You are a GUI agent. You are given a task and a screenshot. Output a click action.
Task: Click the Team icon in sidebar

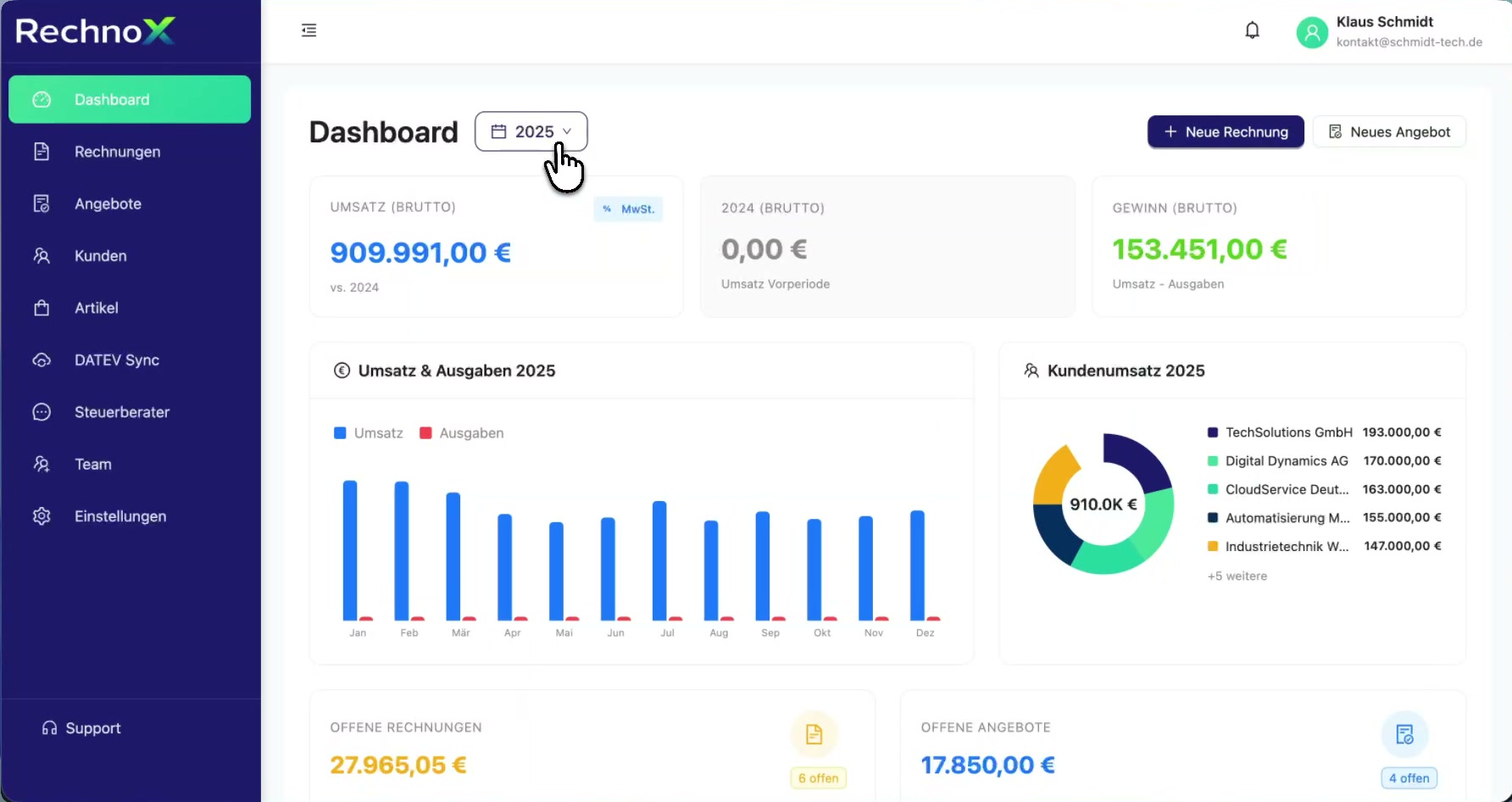click(x=42, y=465)
